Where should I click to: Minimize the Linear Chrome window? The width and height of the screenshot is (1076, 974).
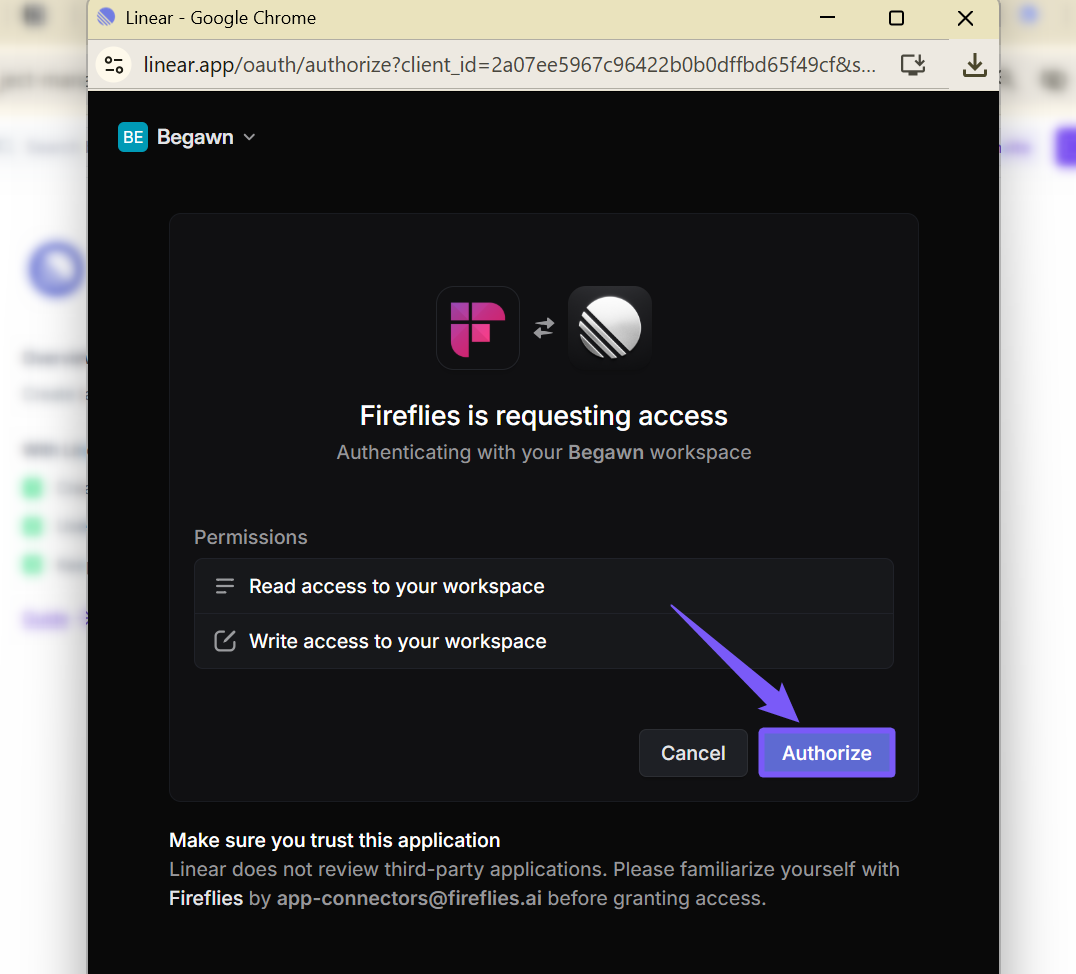click(828, 18)
